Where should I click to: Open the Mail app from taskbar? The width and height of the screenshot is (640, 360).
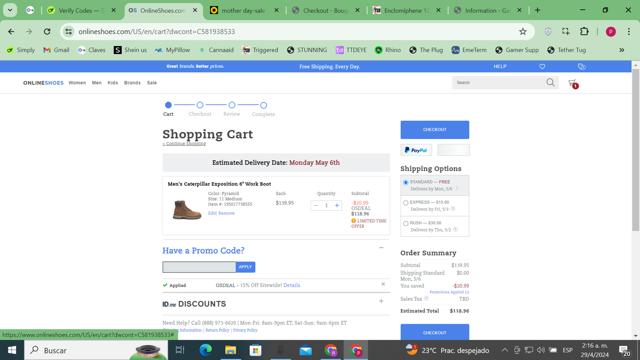306,350
